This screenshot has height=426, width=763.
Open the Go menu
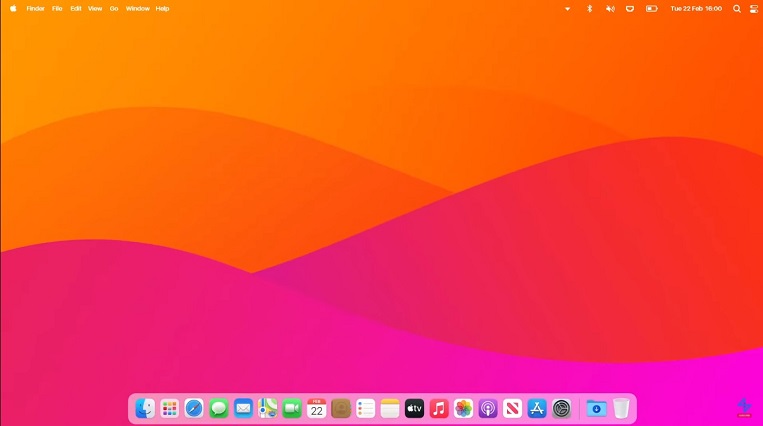(114, 8)
